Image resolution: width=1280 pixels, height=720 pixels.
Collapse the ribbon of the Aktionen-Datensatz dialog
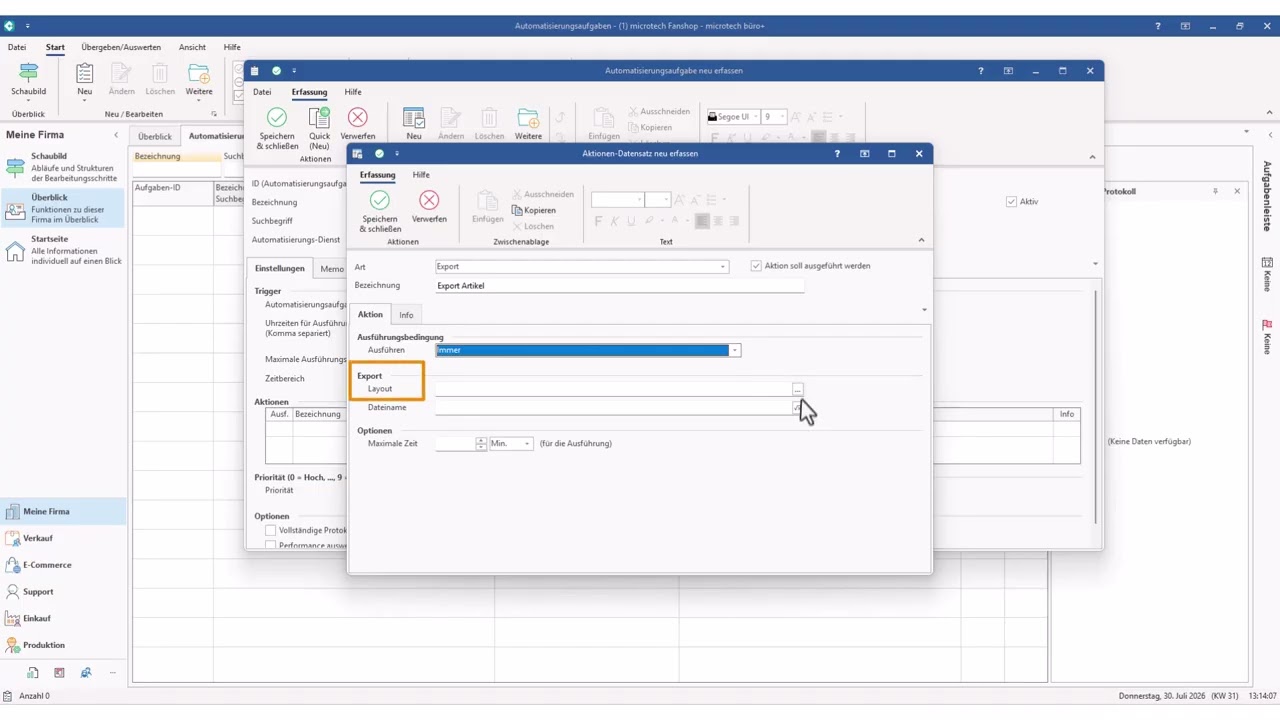tap(921, 240)
